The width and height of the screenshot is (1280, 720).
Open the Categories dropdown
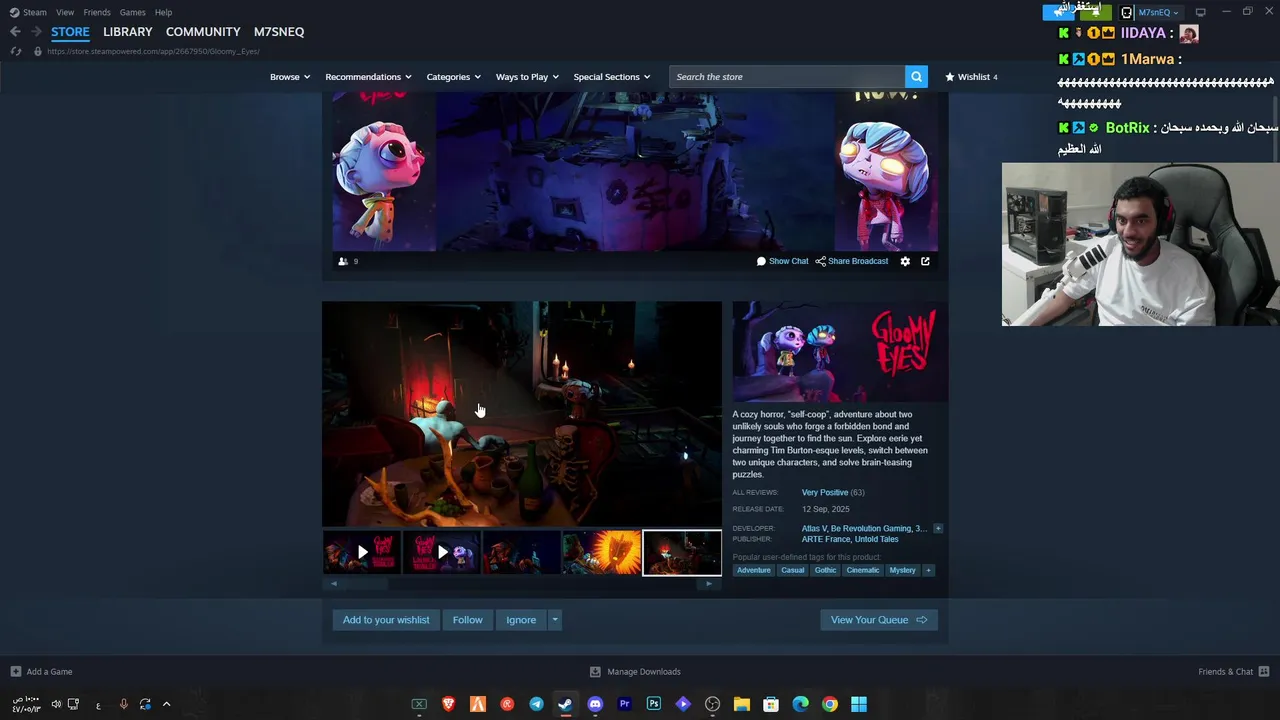[453, 77]
